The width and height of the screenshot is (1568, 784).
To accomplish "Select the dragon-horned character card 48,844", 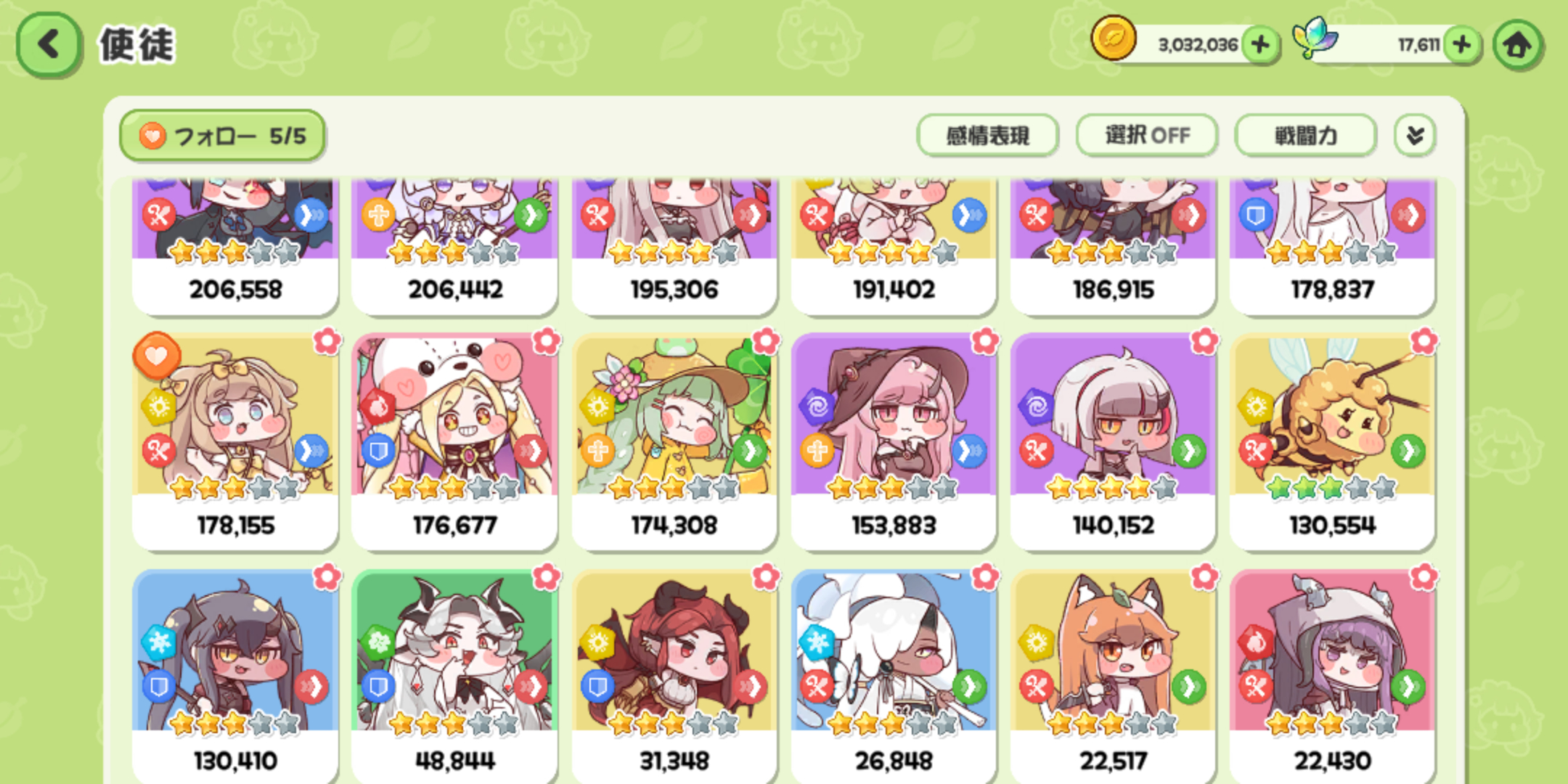I will point(455,677).
